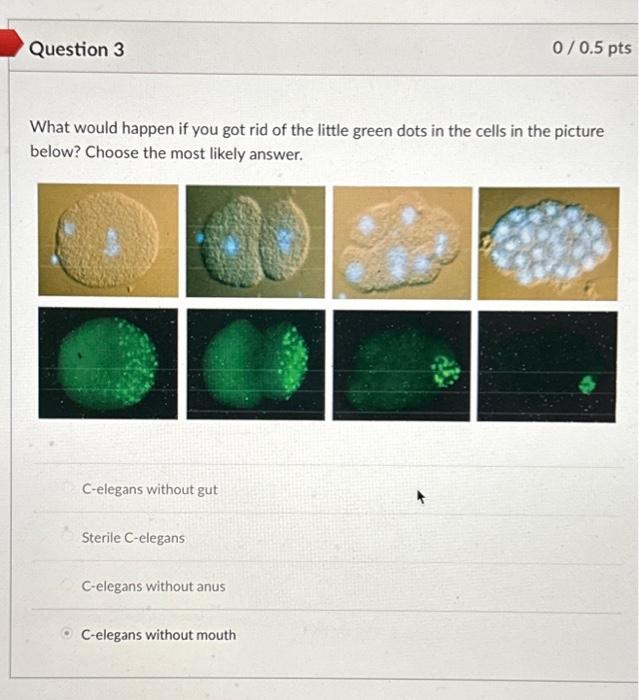Image resolution: width=639 pixels, height=700 pixels.
Task: Click the dark image with a small green spot
Action: coord(547,367)
